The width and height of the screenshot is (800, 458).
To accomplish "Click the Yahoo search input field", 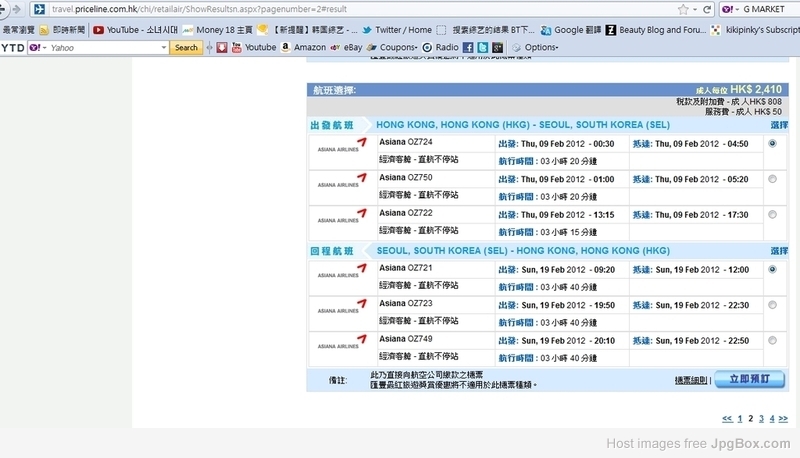I will (108, 47).
